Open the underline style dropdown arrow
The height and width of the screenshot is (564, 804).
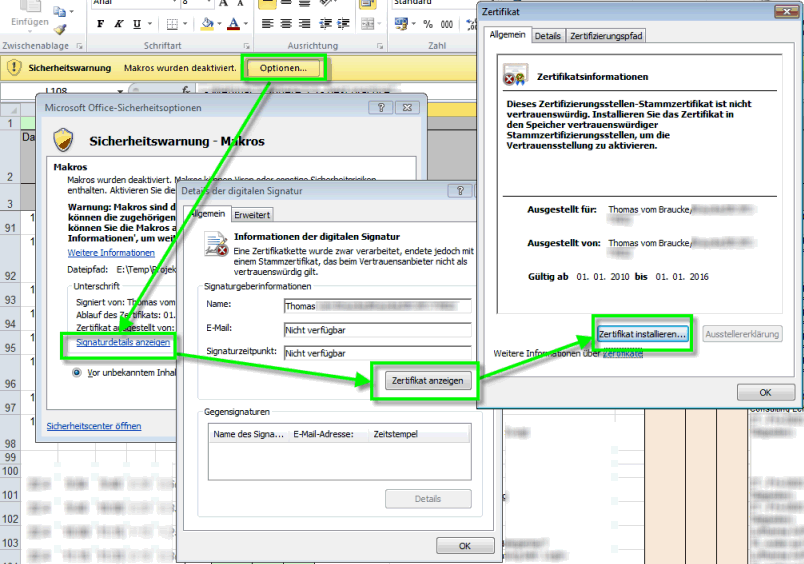point(149,23)
